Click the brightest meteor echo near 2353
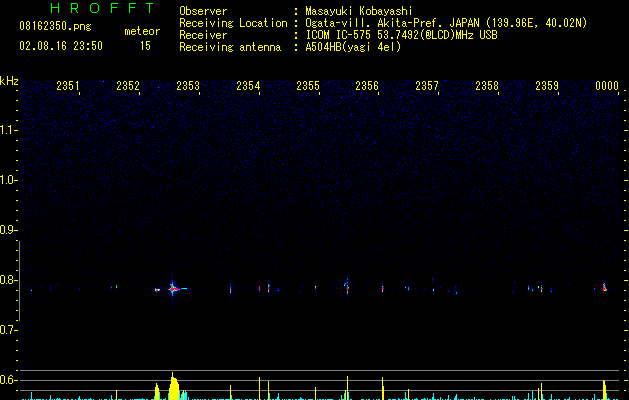Screen dimensions: 629x400 pyautogui.click(x=173, y=288)
